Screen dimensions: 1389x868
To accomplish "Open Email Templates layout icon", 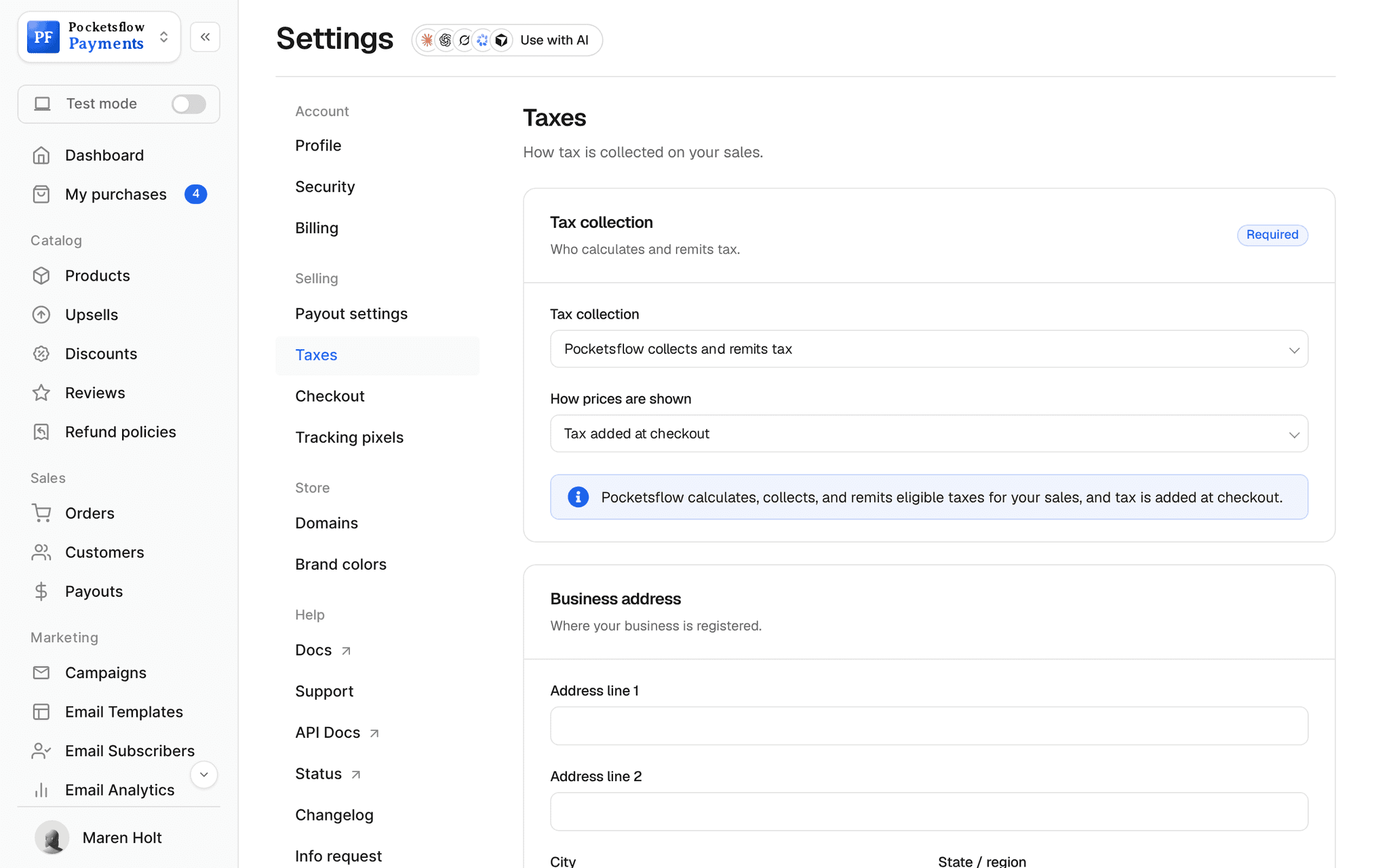I will pos(41,712).
